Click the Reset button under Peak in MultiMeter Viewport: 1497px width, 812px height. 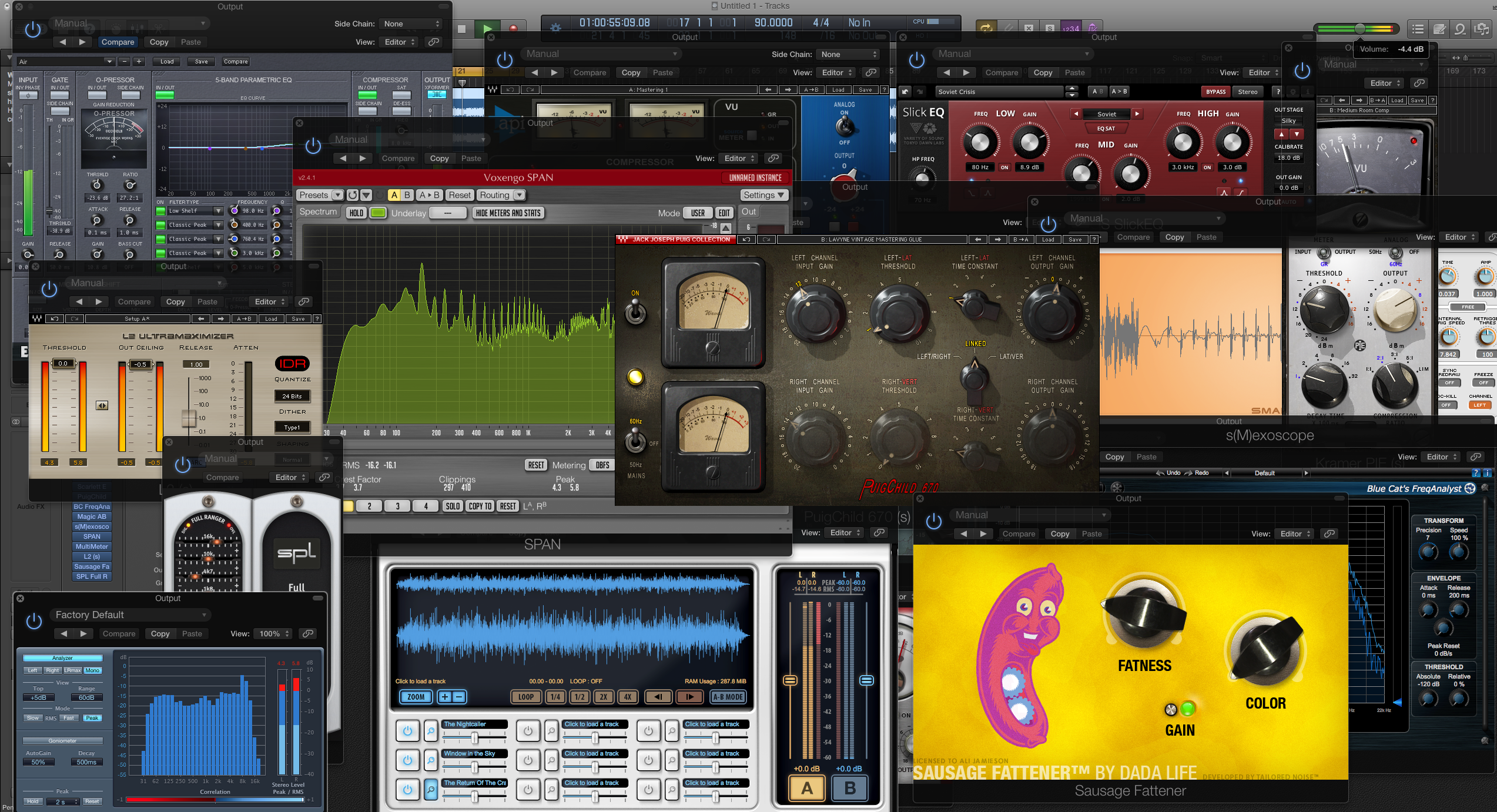click(x=92, y=801)
